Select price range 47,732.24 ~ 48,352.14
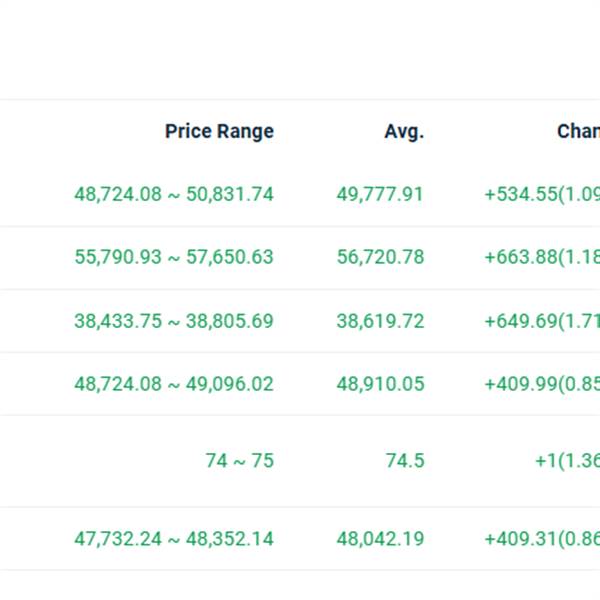 tap(174, 539)
